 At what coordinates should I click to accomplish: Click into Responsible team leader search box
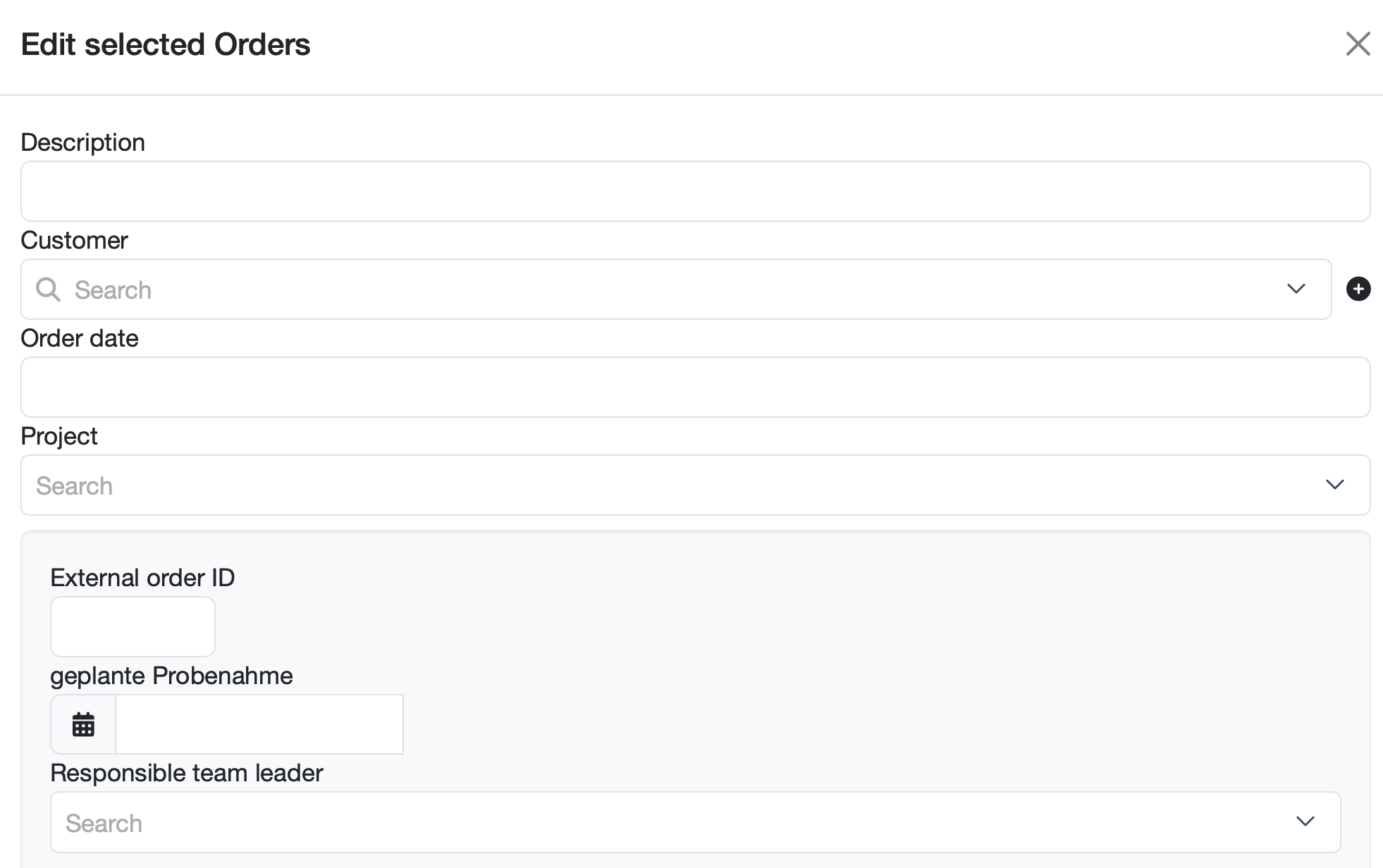[695, 822]
